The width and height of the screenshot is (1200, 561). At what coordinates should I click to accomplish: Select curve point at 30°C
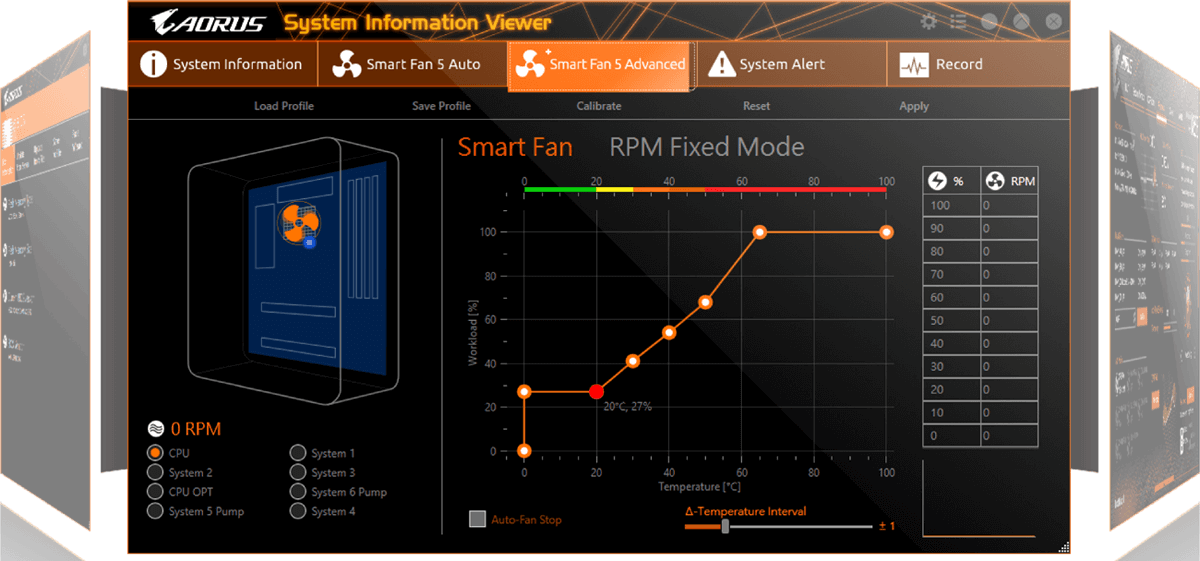633,361
